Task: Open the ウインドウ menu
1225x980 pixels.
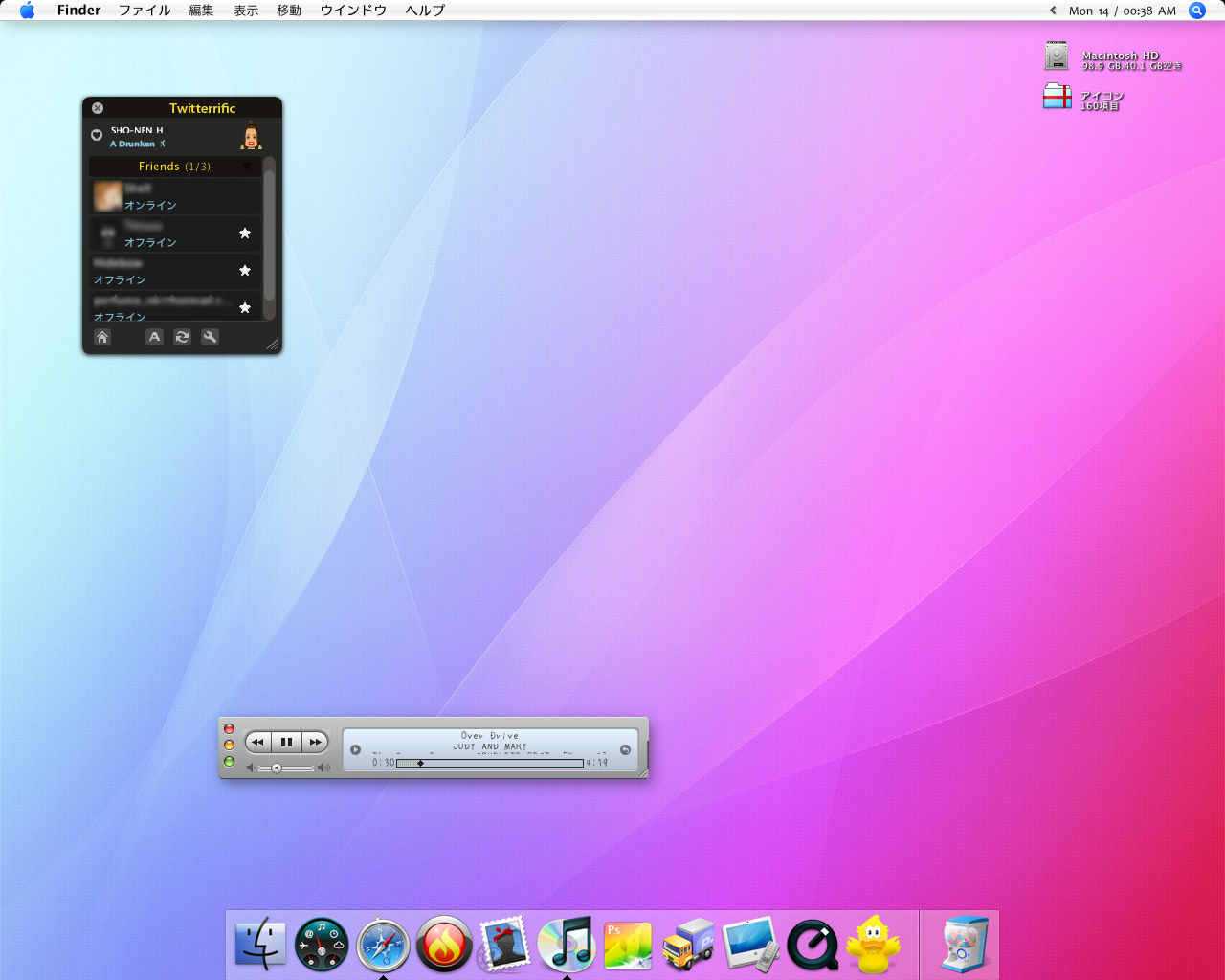Action: (x=353, y=11)
